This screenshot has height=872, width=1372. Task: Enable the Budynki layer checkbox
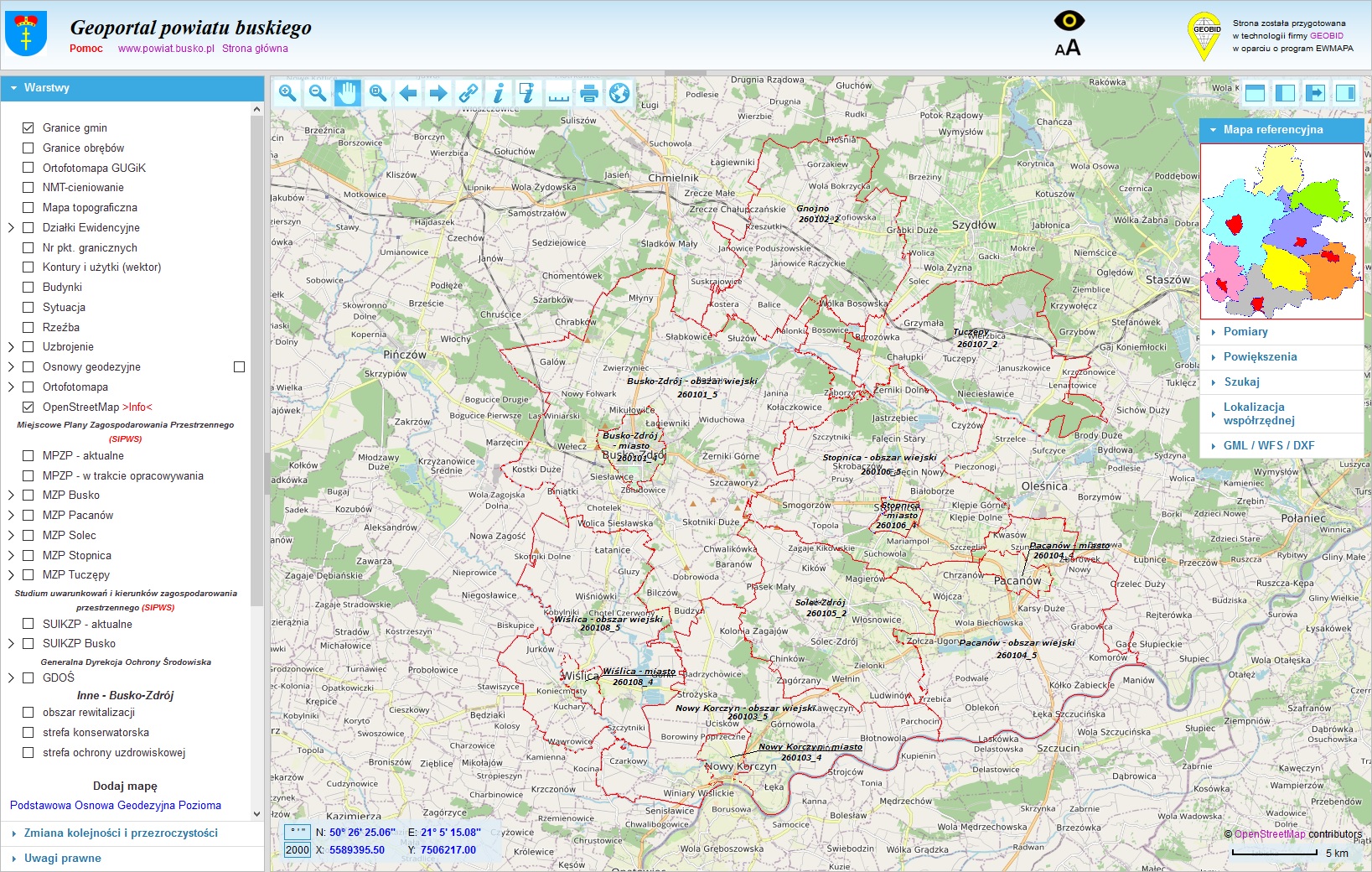(28, 287)
